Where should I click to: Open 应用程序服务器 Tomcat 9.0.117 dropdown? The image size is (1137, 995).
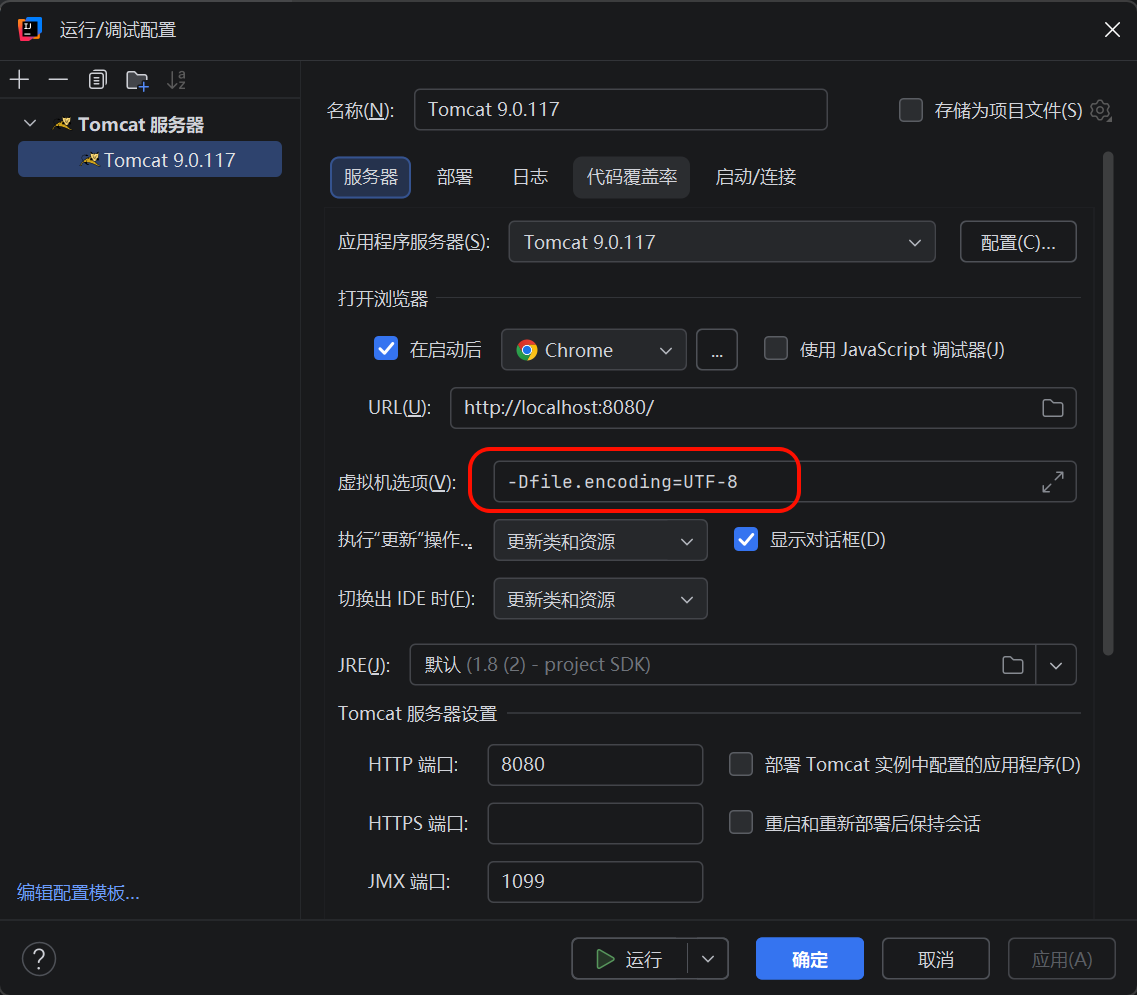click(722, 242)
